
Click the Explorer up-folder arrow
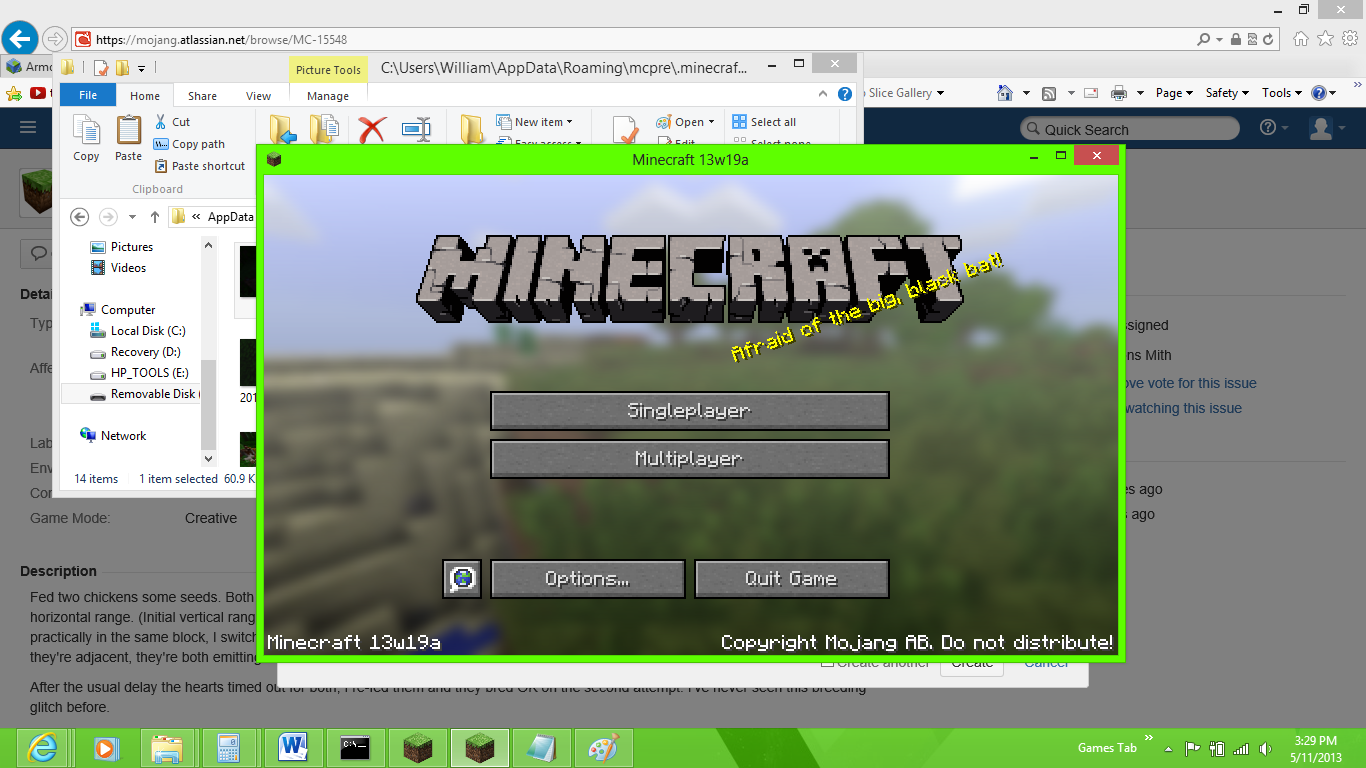coord(155,217)
